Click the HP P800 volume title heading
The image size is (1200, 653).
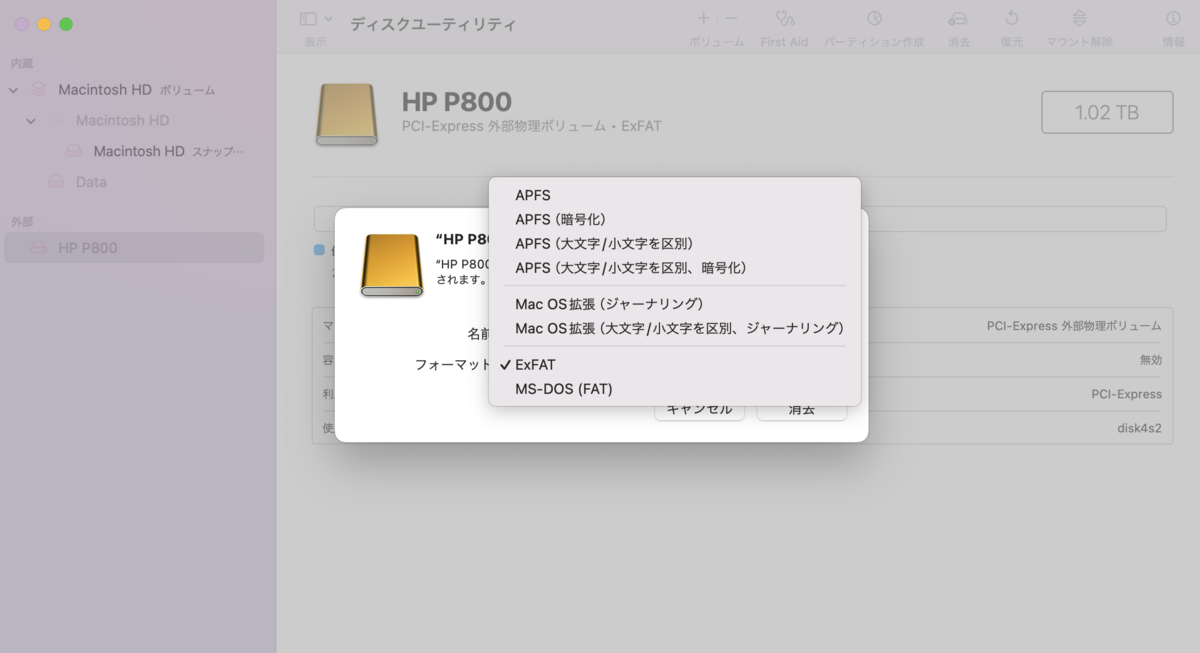(456, 102)
